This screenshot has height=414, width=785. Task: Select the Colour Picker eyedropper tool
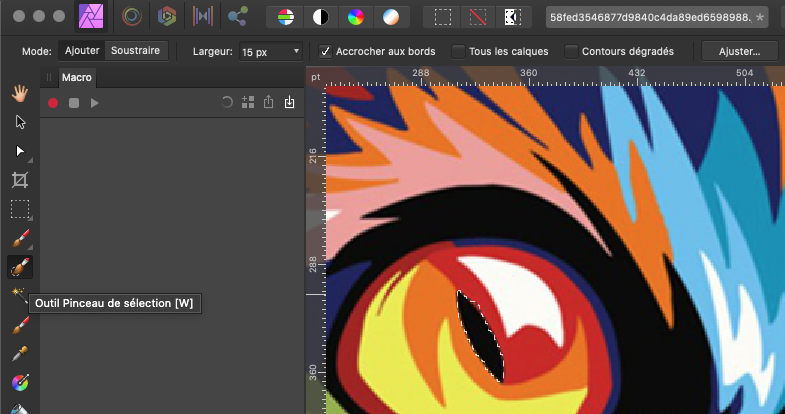(x=20, y=354)
